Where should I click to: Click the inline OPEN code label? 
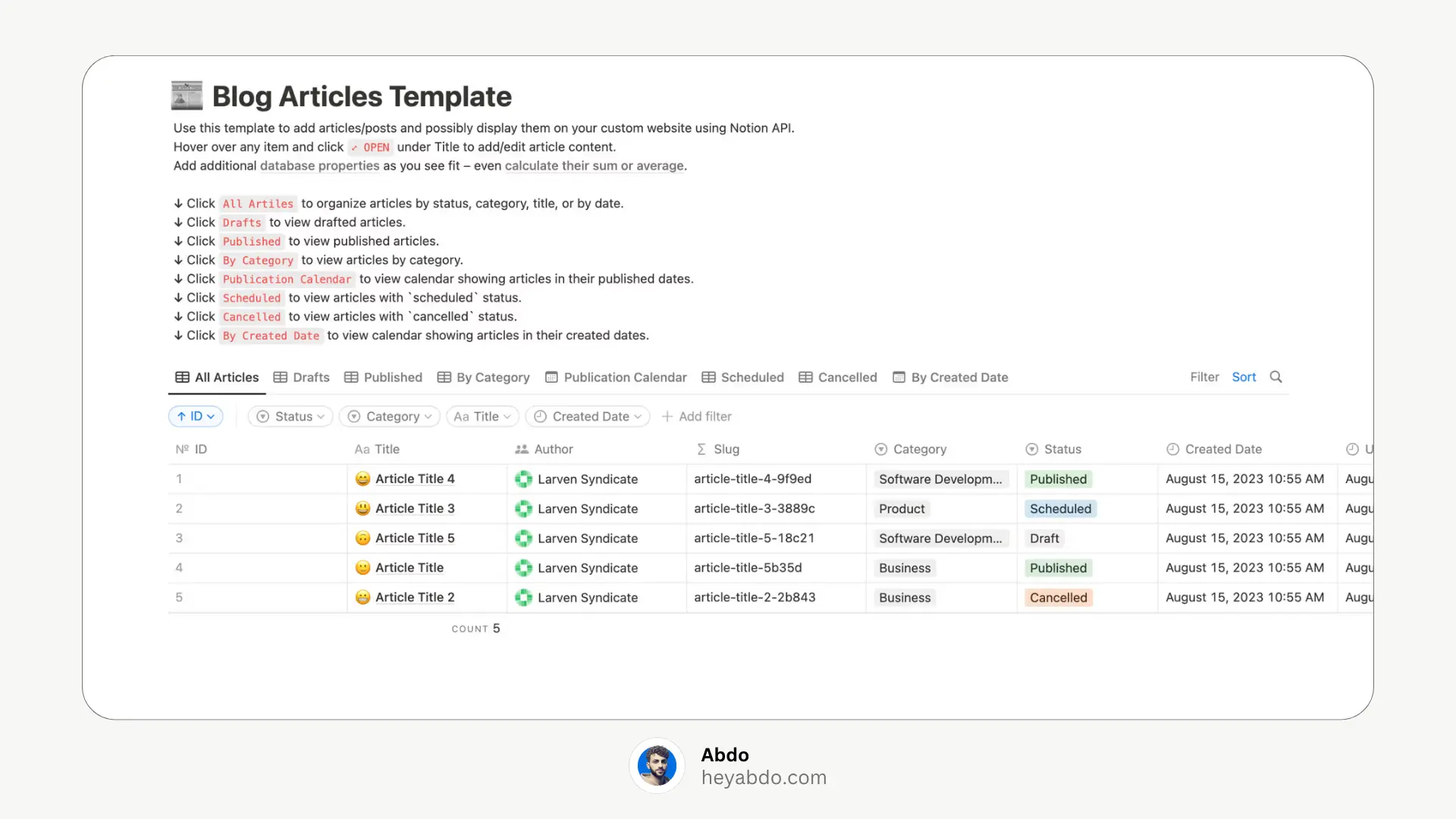(370, 147)
